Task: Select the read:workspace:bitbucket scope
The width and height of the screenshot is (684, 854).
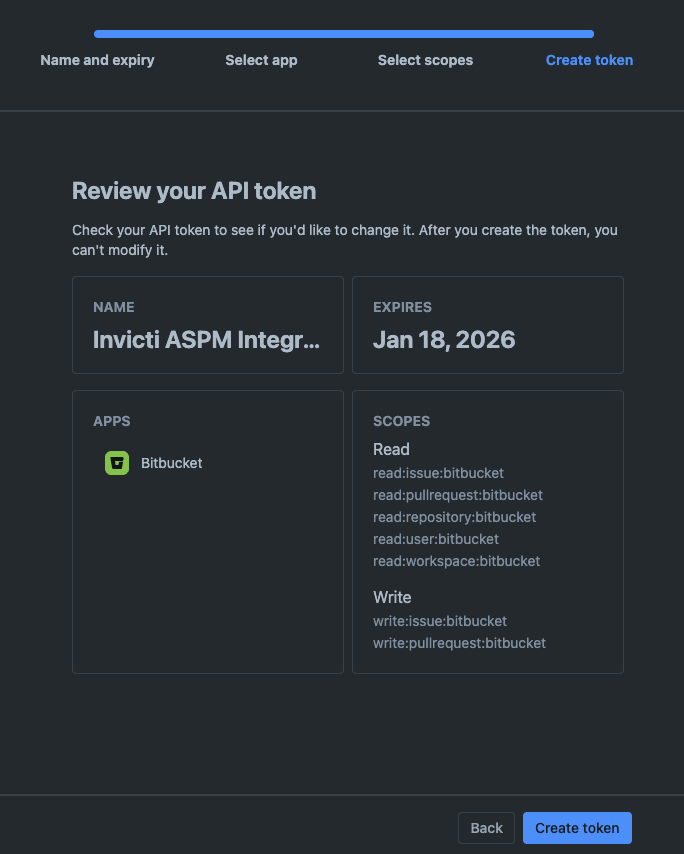Action: tap(456, 561)
